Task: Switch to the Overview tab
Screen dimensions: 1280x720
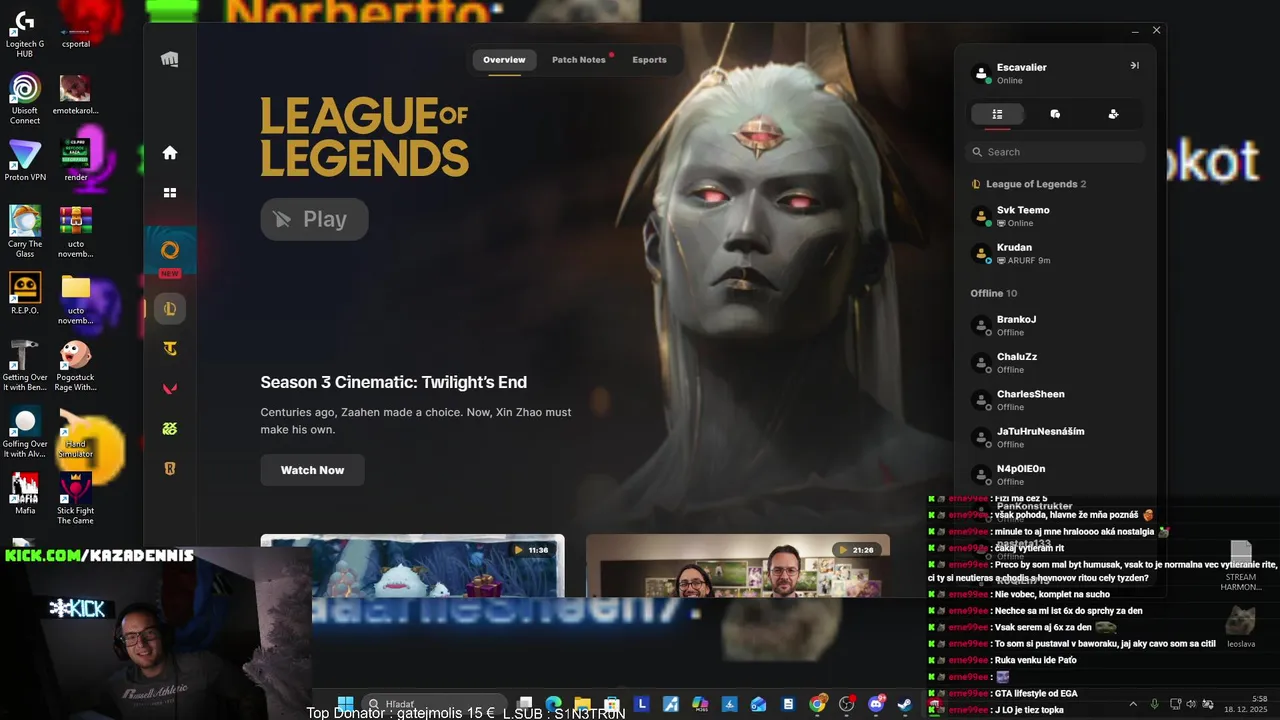Action: 504,60
